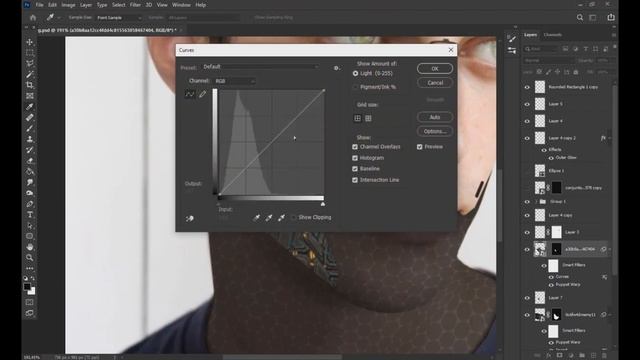
Task: Enable the Show Clipping checkbox
Action: 293,218
